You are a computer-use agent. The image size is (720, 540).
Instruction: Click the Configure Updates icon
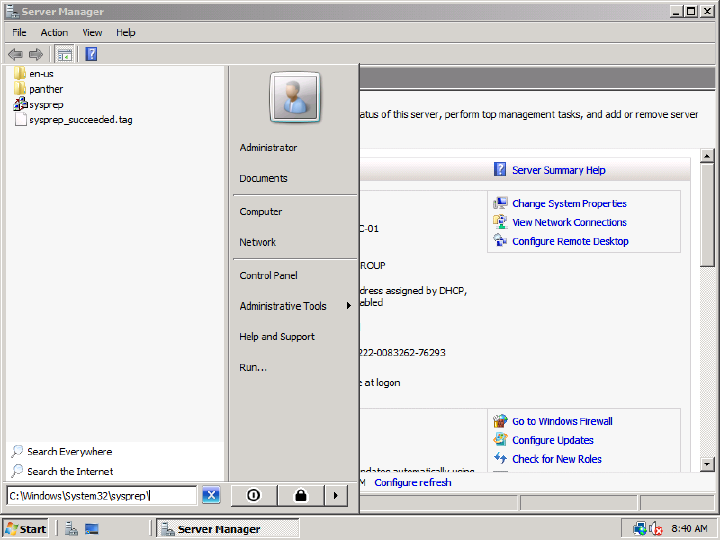[500, 439]
